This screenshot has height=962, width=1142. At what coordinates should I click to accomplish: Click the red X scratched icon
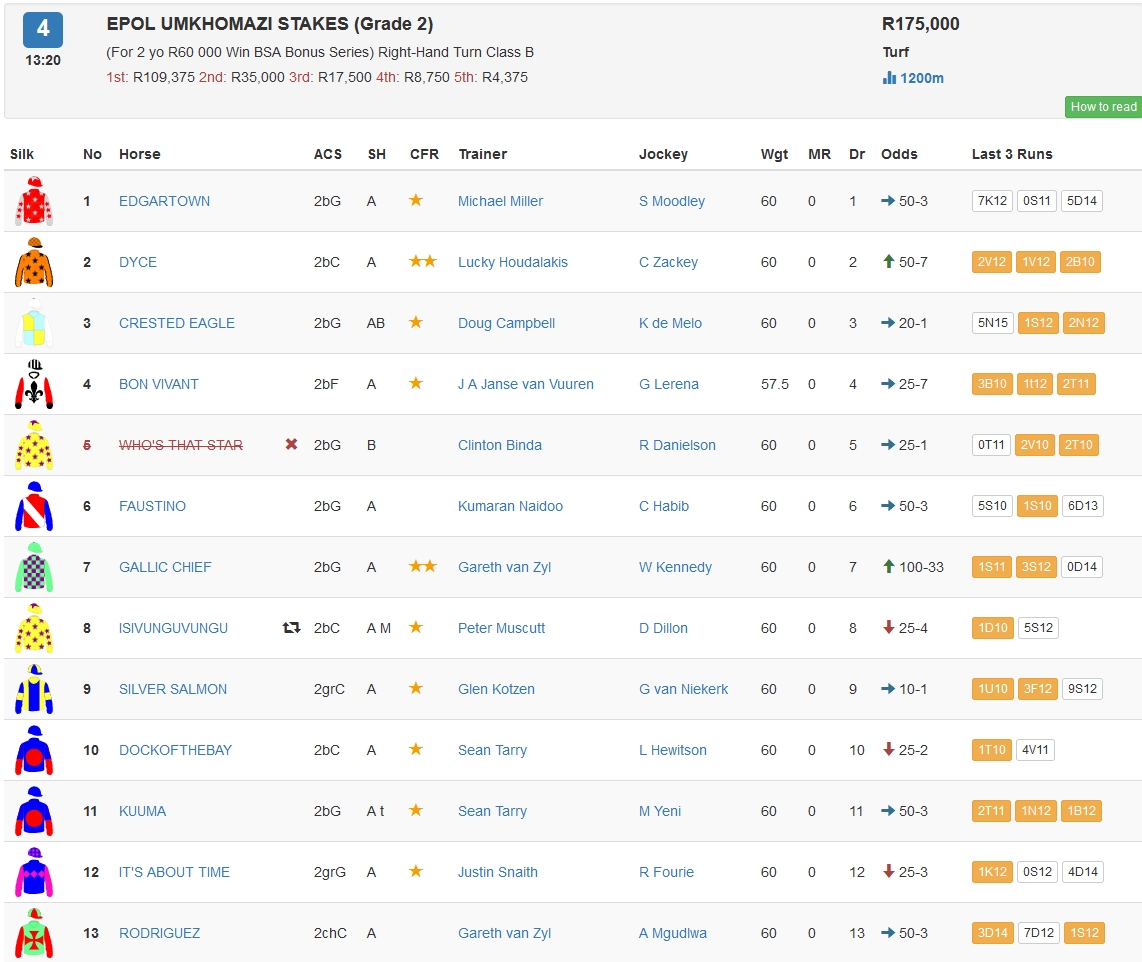pyautogui.click(x=291, y=444)
